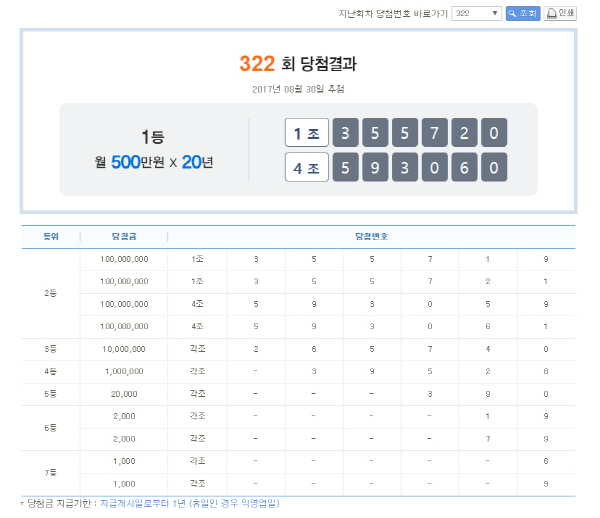Viewport: 600px width, 518px height.
Task: Click the 1등 prize label
Action: click(x=153, y=137)
